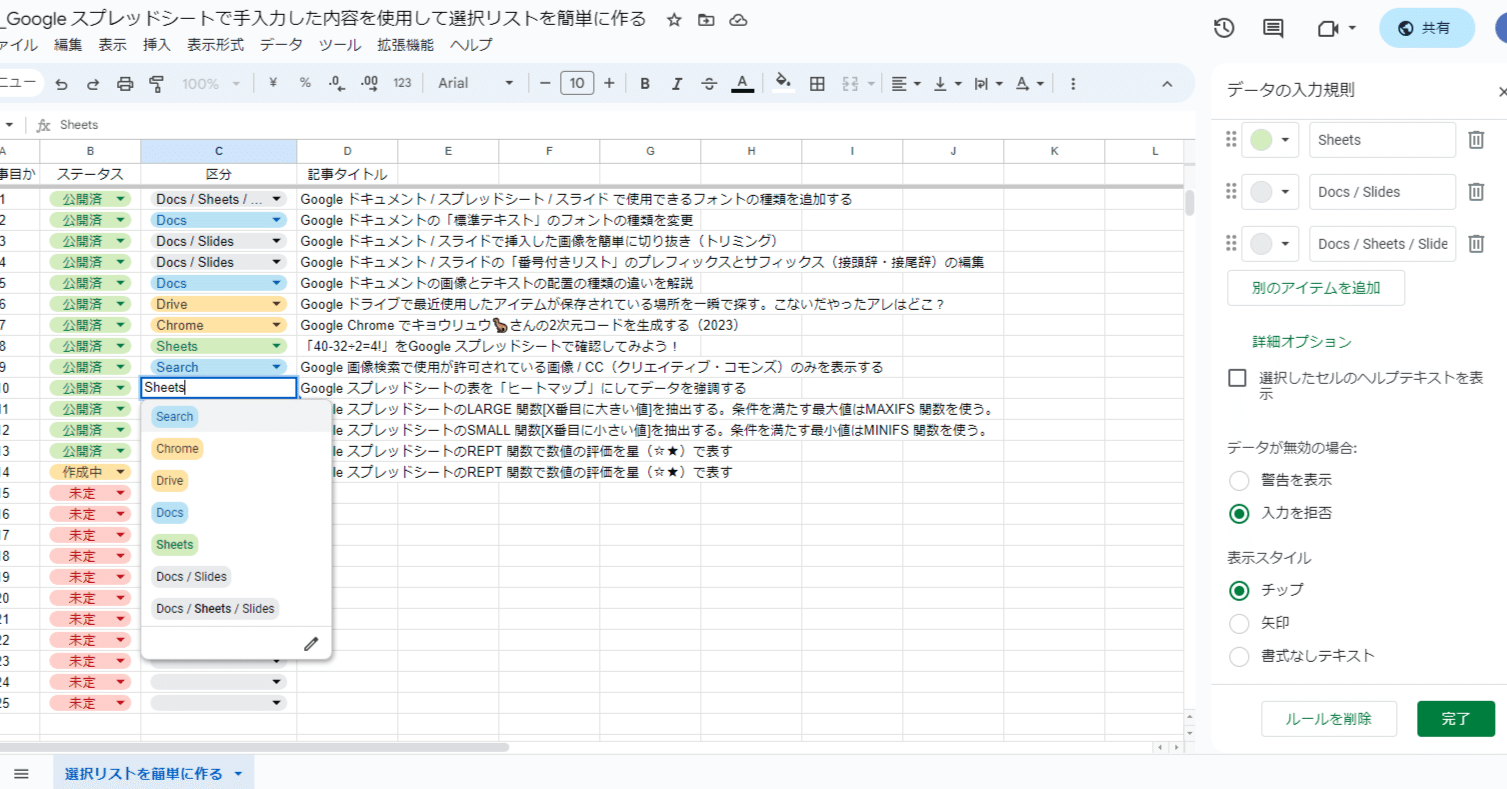The image size is (1507, 789).
Task: Select the Merge cells icon
Action: tap(849, 83)
